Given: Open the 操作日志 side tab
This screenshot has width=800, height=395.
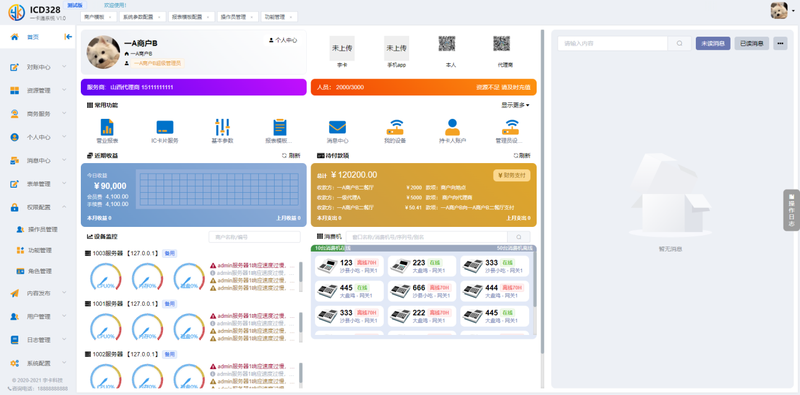Looking at the screenshot, I should (x=791, y=210).
